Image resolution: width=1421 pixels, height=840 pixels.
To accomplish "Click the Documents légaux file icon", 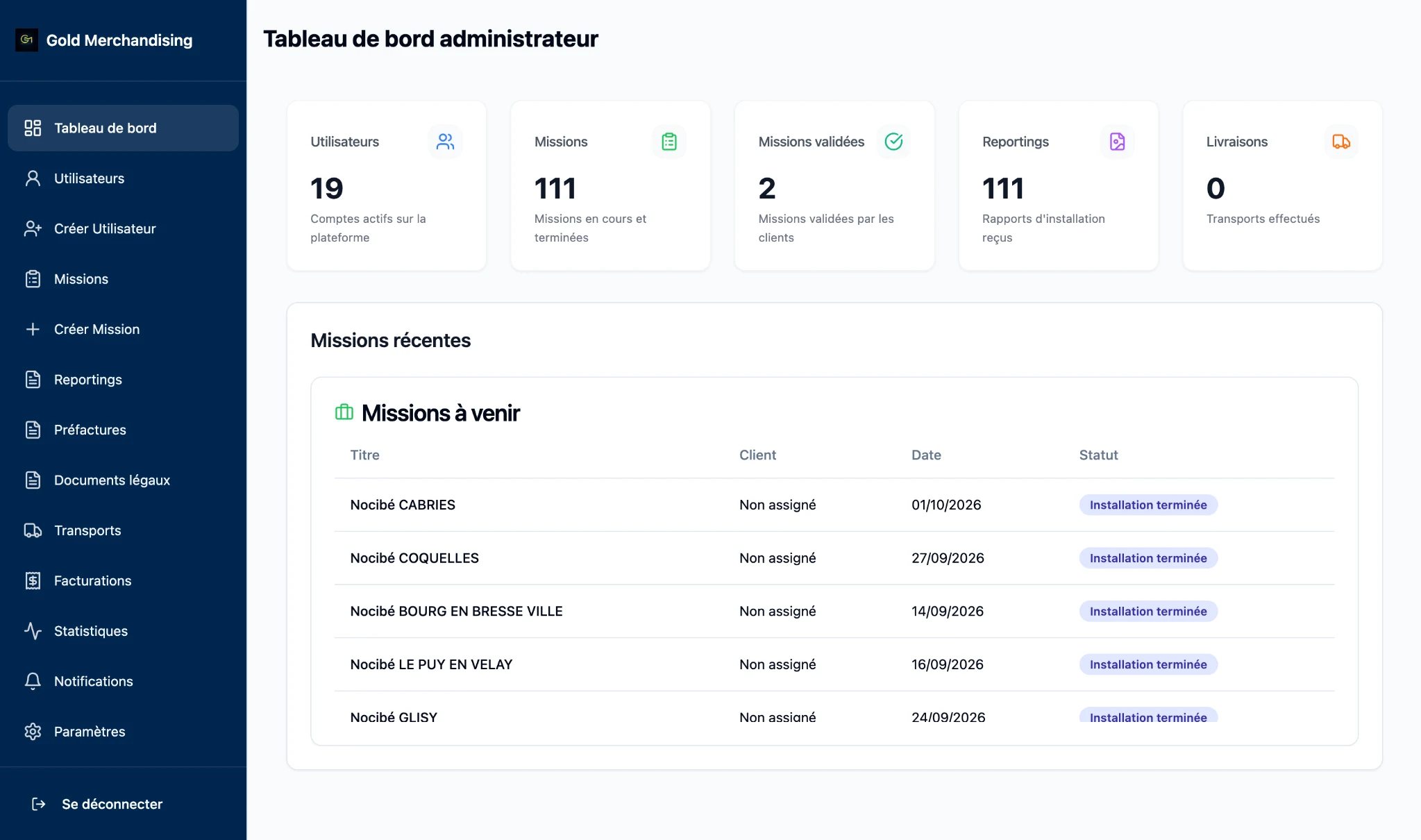I will [x=33, y=480].
